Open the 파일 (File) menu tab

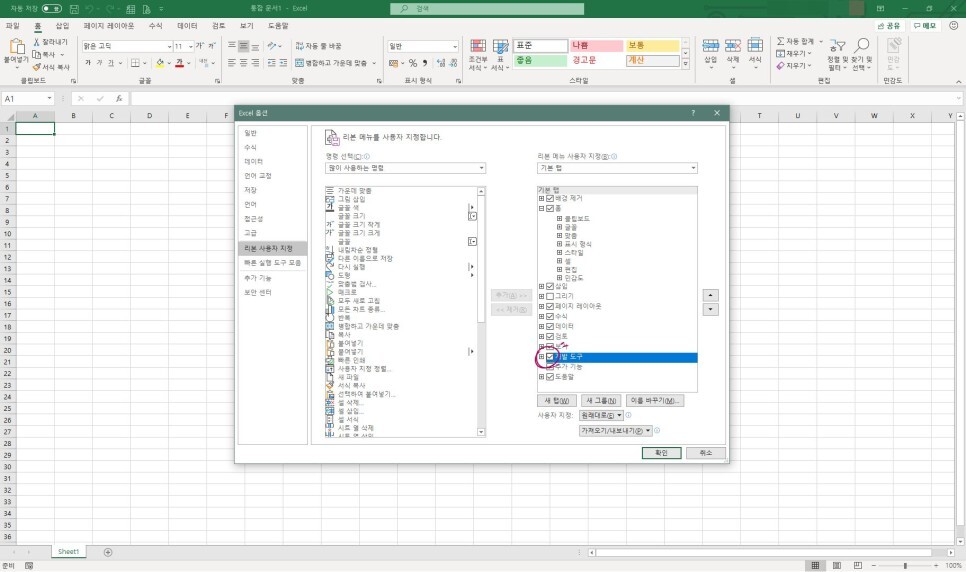pos(12,25)
